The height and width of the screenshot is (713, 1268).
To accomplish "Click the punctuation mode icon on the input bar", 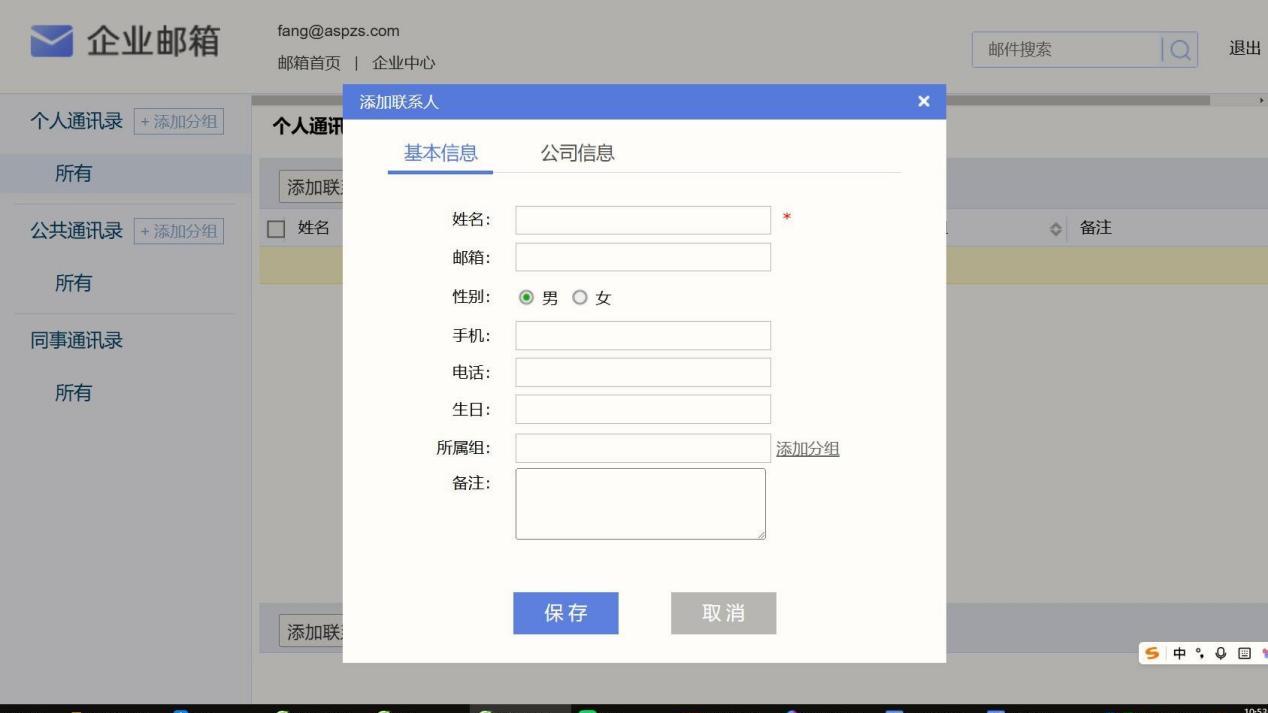I will [x=1199, y=653].
